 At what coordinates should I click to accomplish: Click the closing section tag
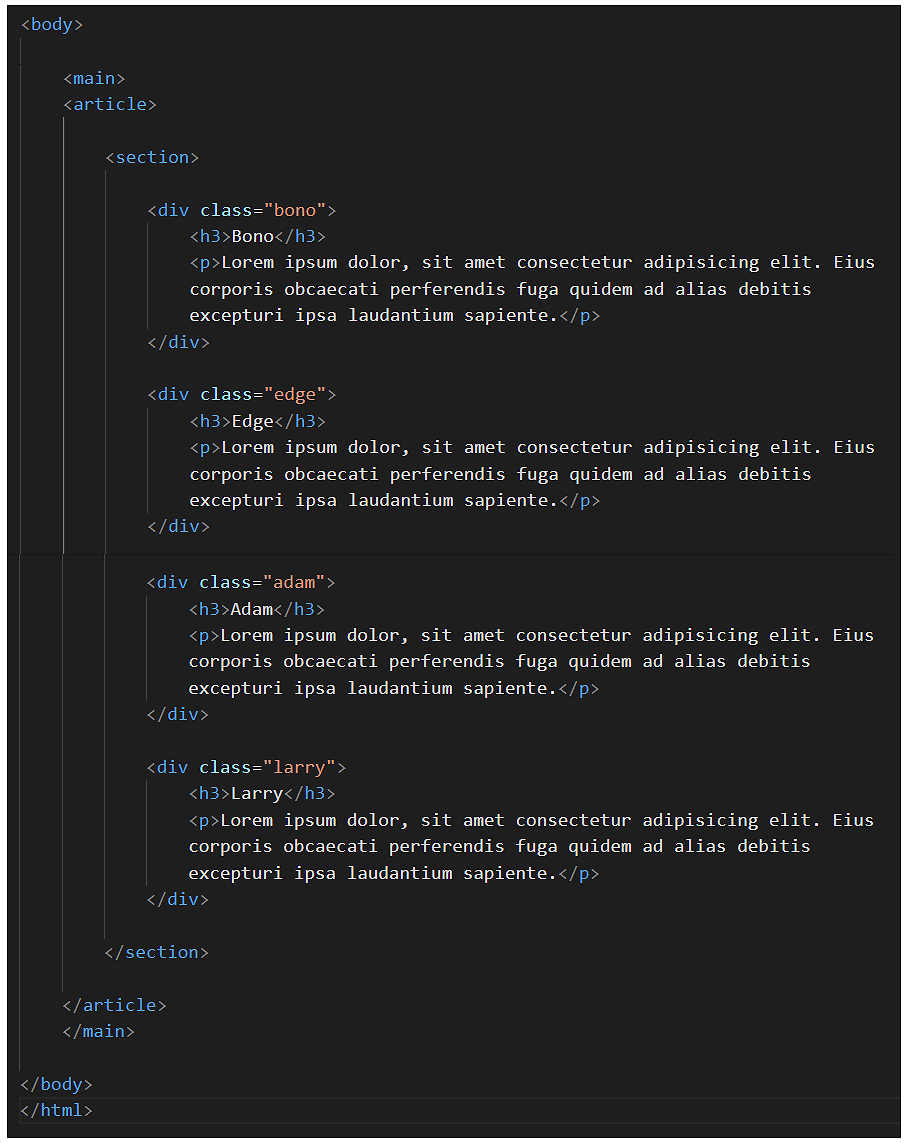tap(157, 953)
